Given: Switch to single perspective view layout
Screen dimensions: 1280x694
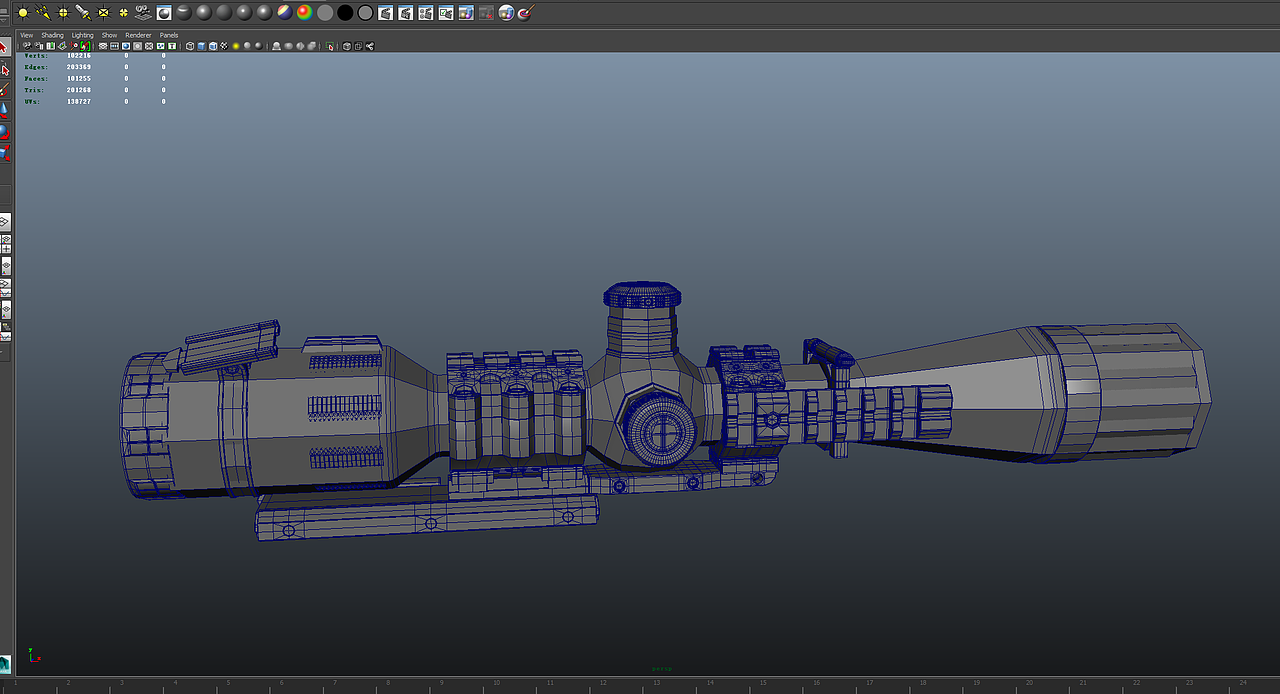Looking at the screenshot, I should coord(4,221).
